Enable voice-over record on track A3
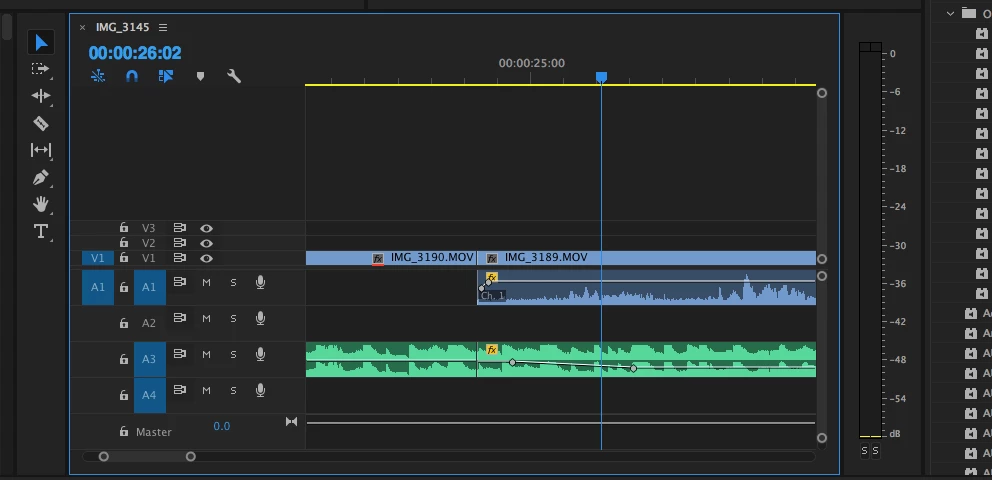Screen dimensions: 992x480 (260, 355)
